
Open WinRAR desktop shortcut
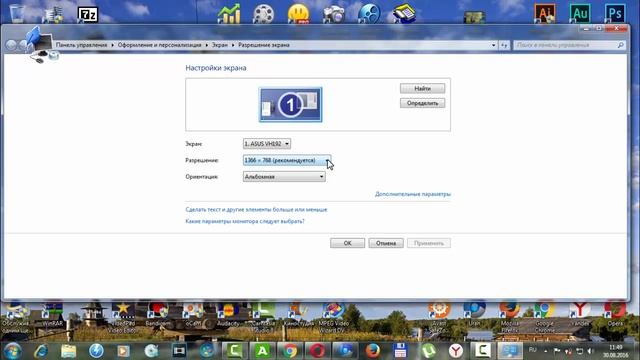pyautogui.click(x=53, y=314)
